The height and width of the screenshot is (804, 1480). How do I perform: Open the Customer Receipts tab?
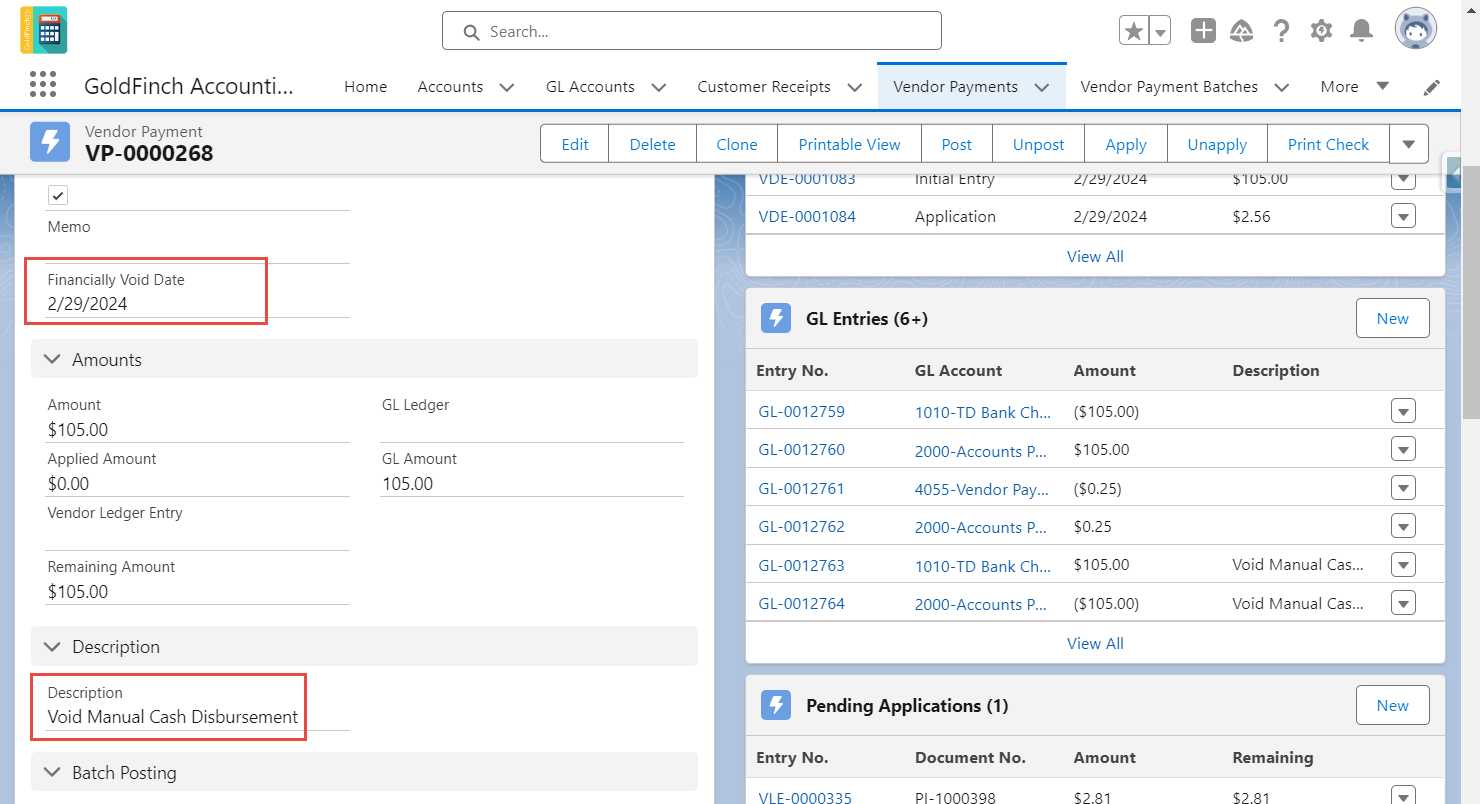coord(764,86)
